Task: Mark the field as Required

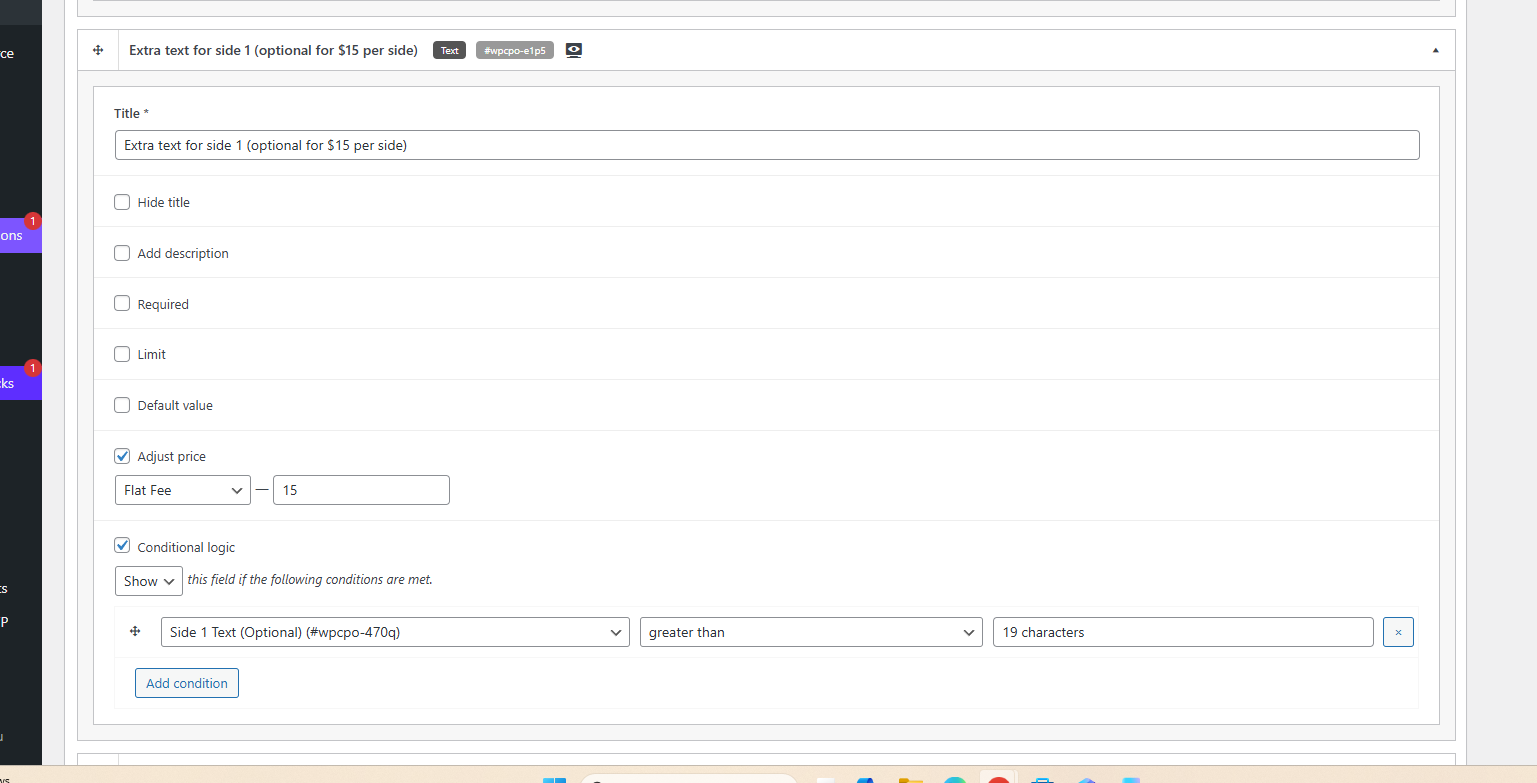Action: coord(122,304)
